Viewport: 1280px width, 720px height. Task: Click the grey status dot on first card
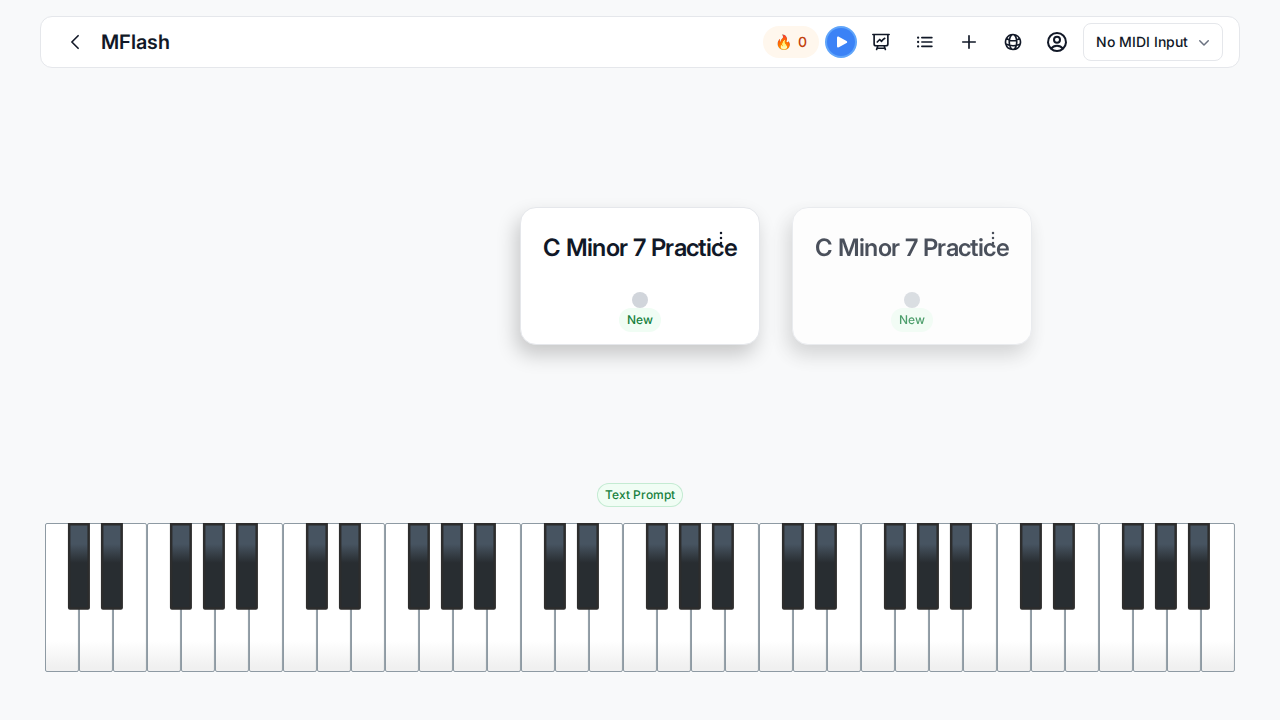(x=640, y=300)
